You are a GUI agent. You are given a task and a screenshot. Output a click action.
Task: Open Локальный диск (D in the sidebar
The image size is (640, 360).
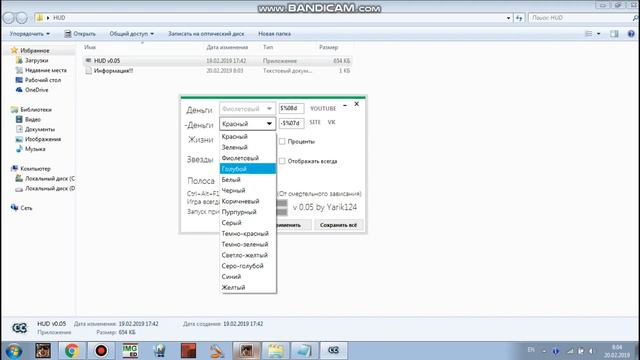[49, 189]
